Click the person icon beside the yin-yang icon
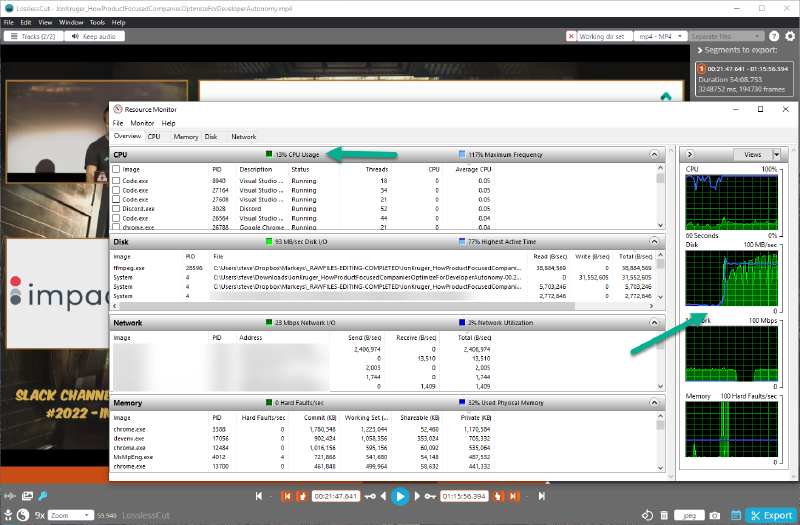800x525 pixels. 8,515
